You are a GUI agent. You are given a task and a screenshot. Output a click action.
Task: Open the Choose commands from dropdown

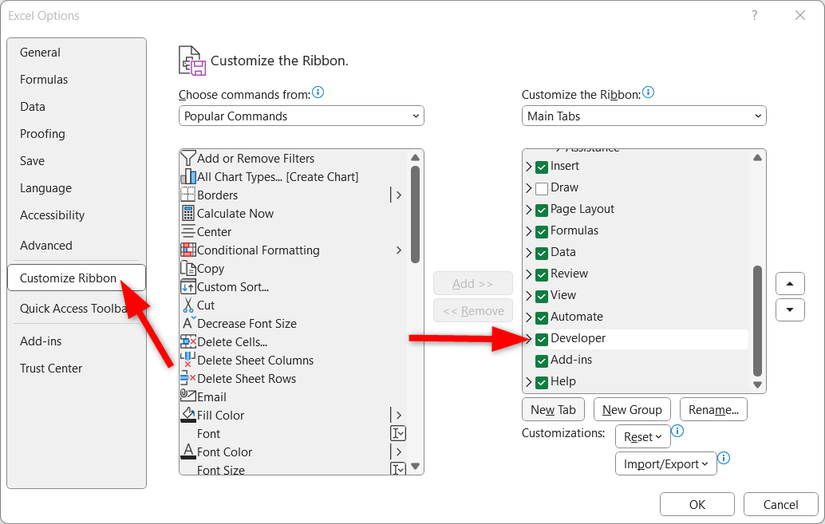(x=301, y=116)
